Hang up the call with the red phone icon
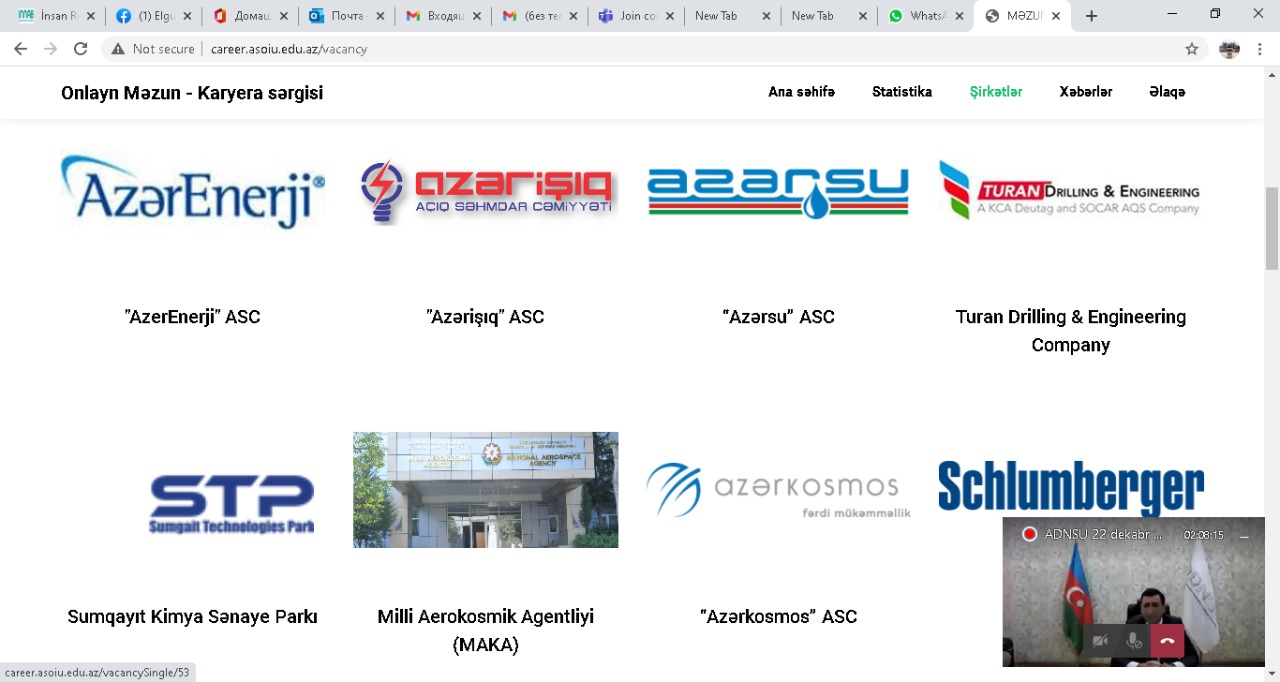 [x=1167, y=641]
